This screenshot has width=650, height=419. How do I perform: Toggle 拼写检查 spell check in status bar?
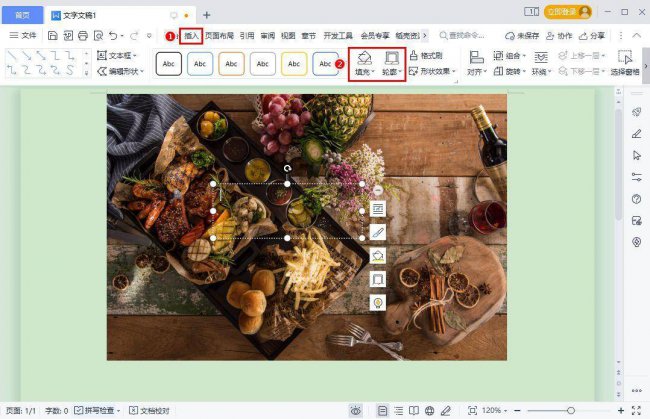97,410
